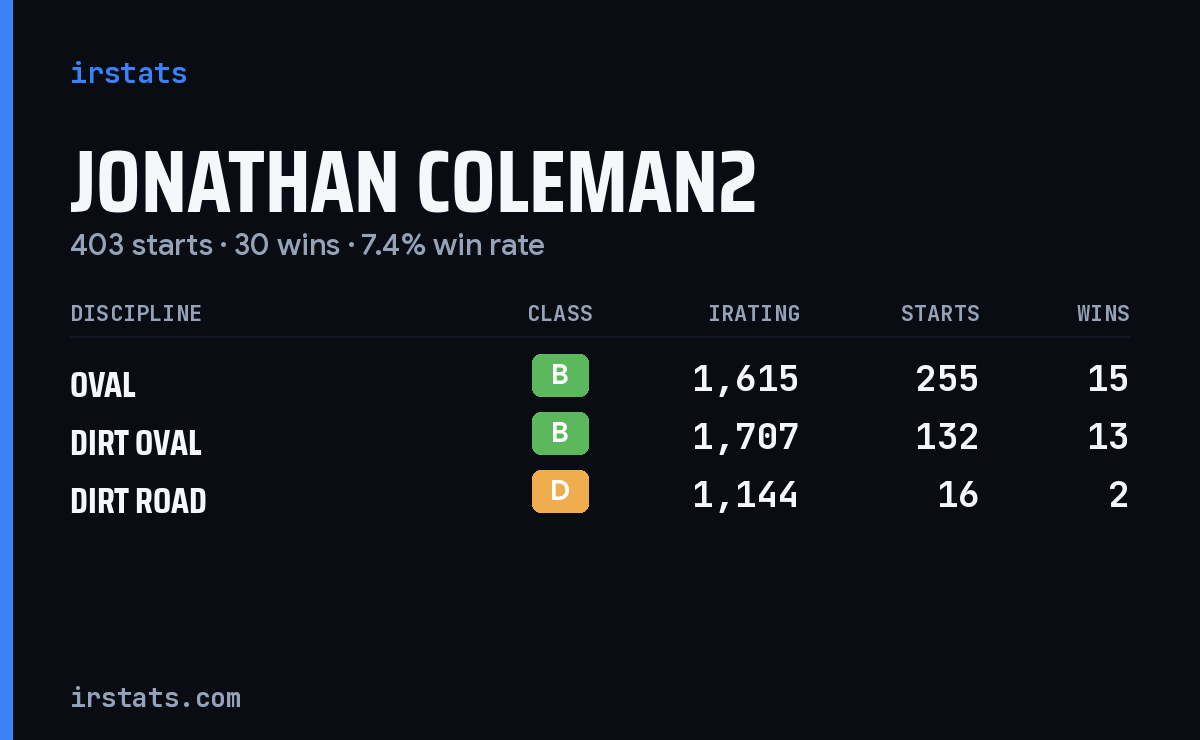Select the green B badge for Oval
Viewport: 1200px width, 740px height.
(x=560, y=376)
